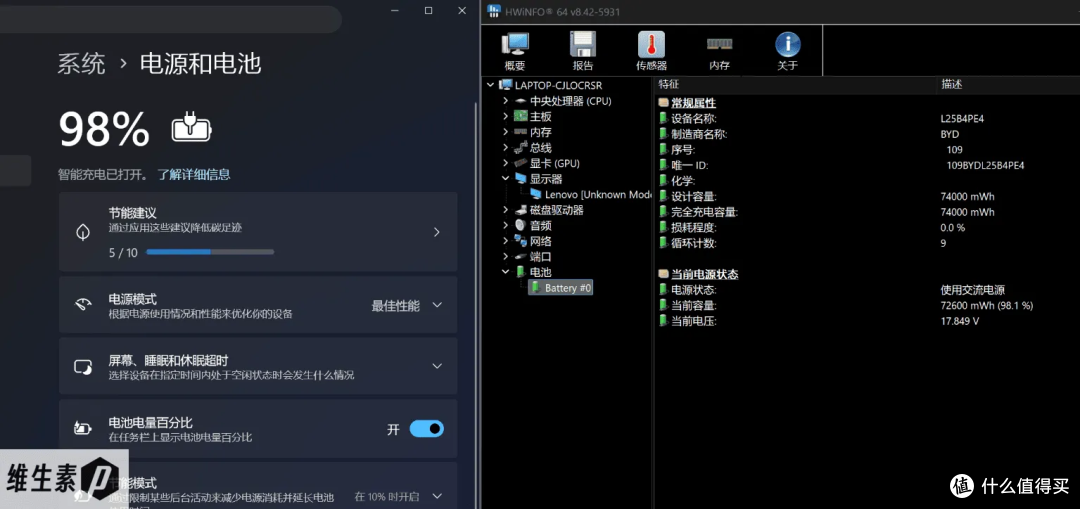Expand the 内存 tree node arrow
Image resolution: width=1080 pixels, height=509 pixels.
click(x=506, y=132)
